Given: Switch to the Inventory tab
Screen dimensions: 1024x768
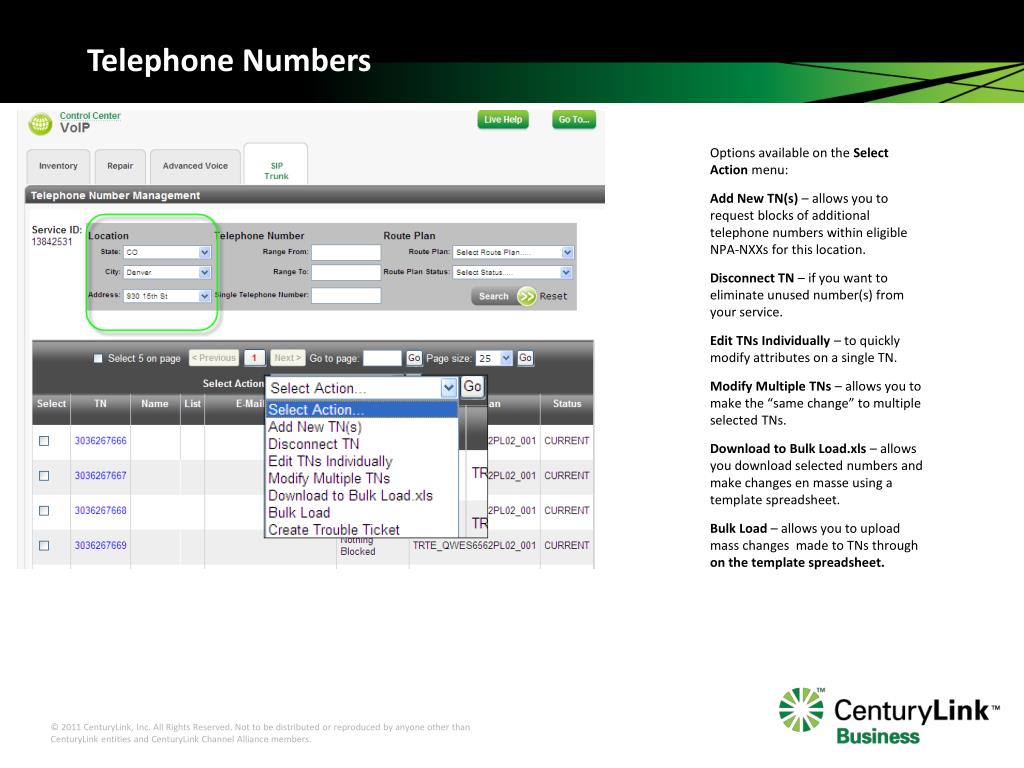Looking at the screenshot, I should point(58,167).
